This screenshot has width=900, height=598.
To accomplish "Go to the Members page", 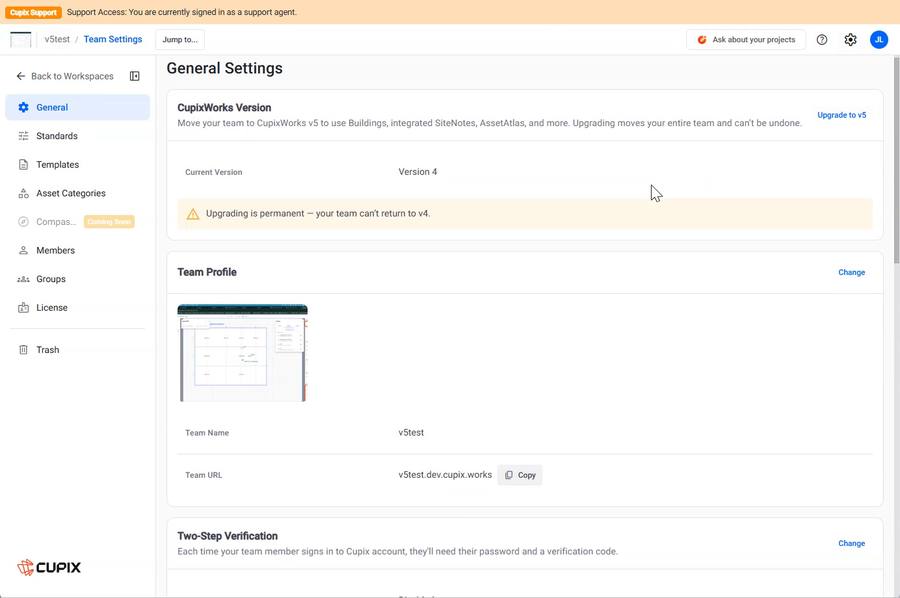I will coord(77,250).
